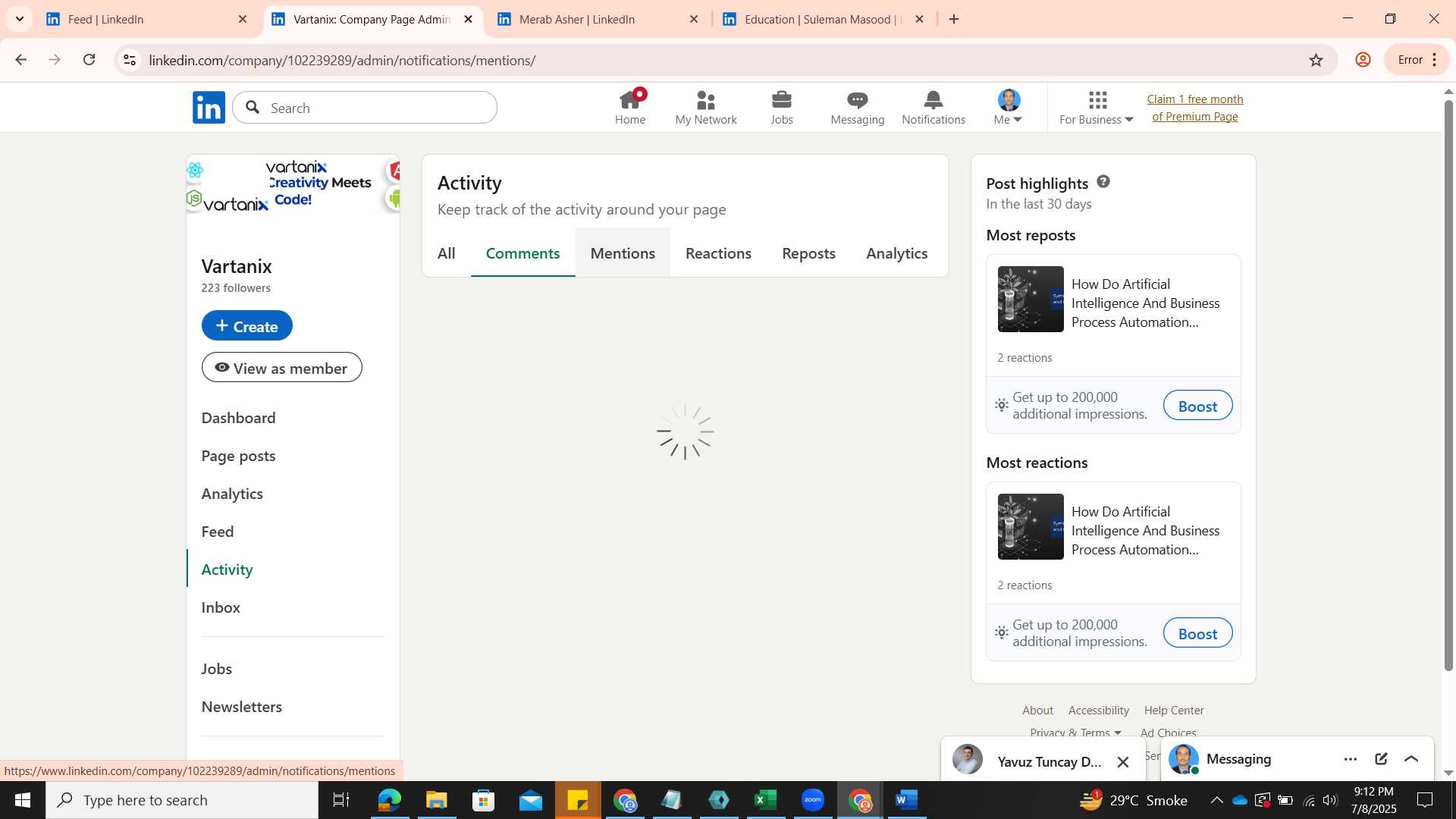Viewport: 1456px width, 819px height.
Task: Open Jobs in left sidebar
Action: 216,669
